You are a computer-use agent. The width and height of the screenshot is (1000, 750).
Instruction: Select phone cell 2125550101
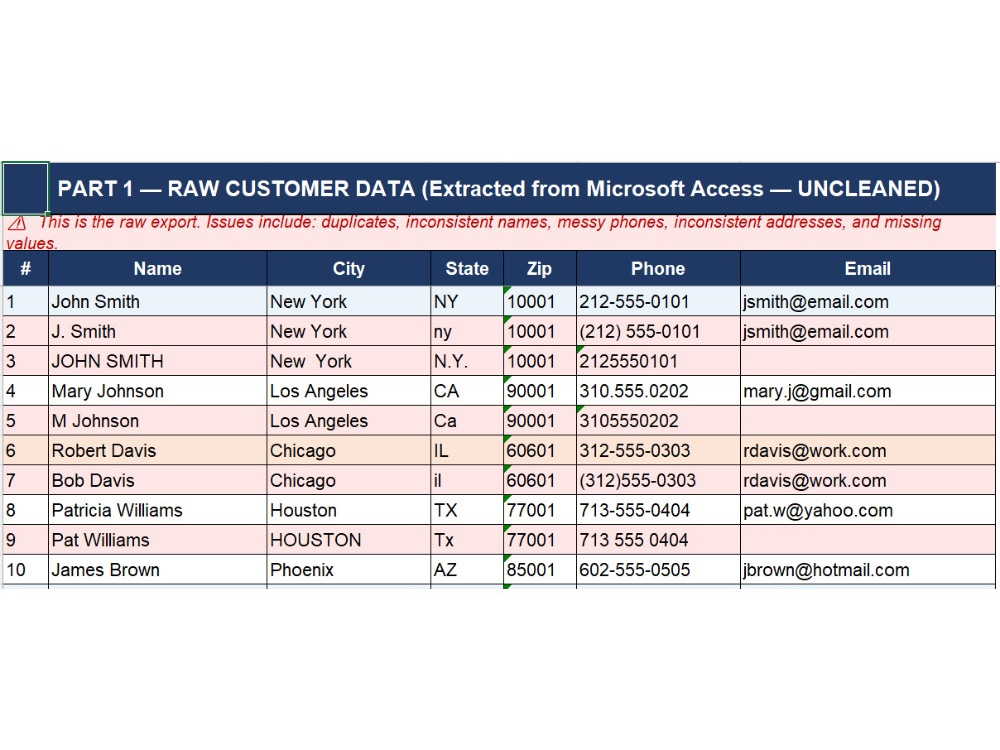pyautogui.click(x=658, y=361)
